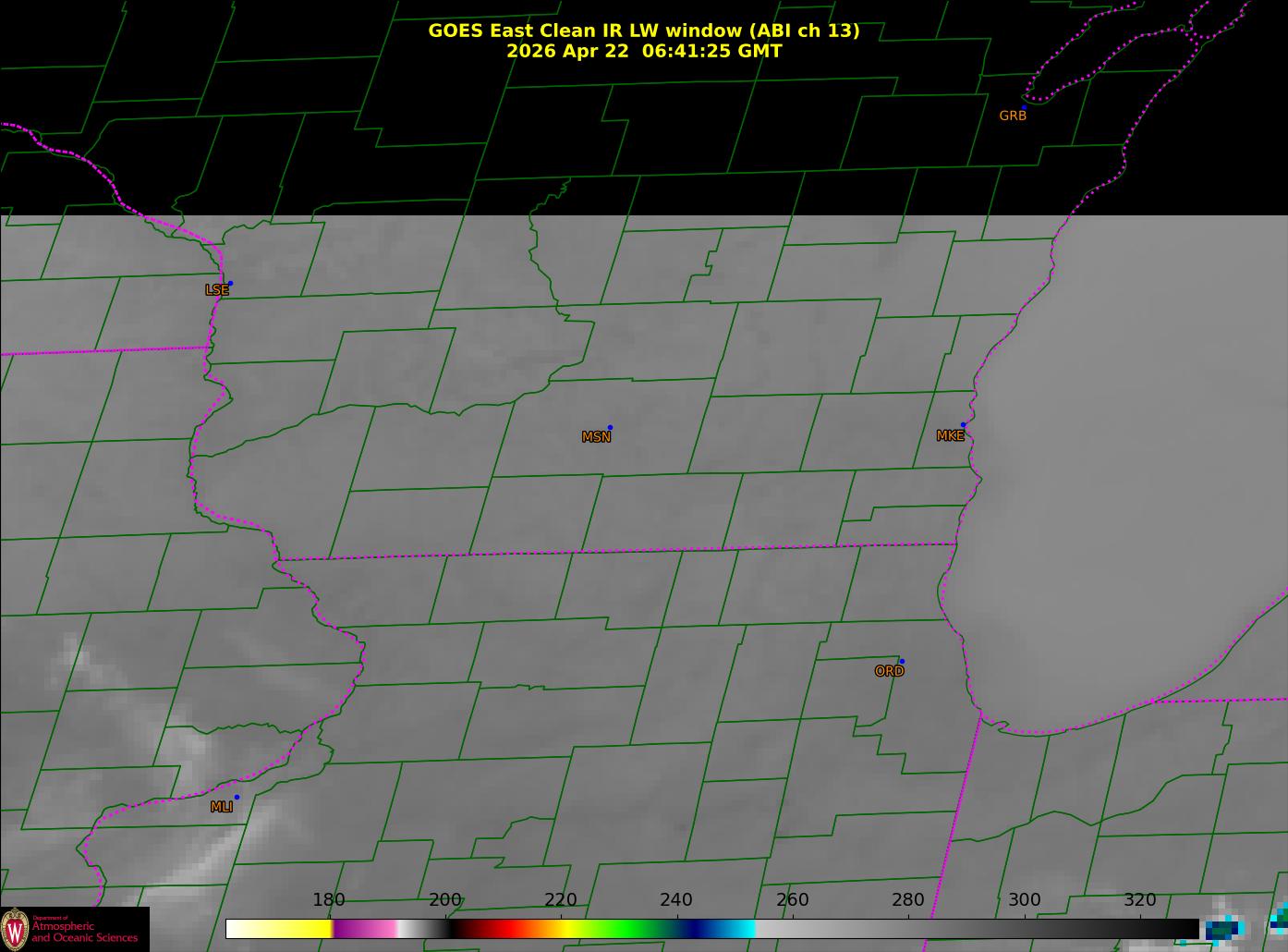1288x952 pixels.
Task: Click the Atmospheric and Oceanic Sciences text
Action: tap(84, 931)
